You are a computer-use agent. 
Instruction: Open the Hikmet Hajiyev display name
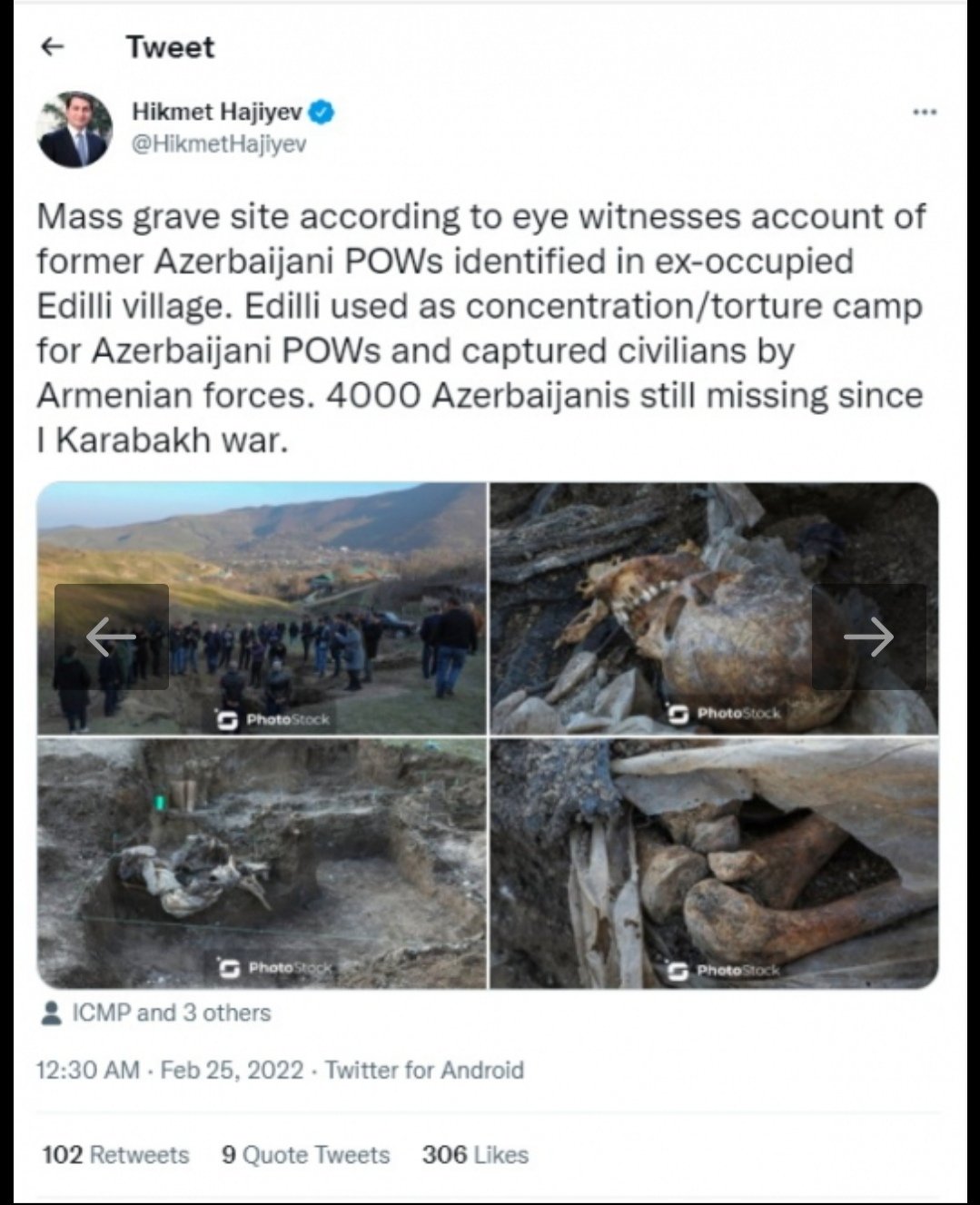point(217,113)
